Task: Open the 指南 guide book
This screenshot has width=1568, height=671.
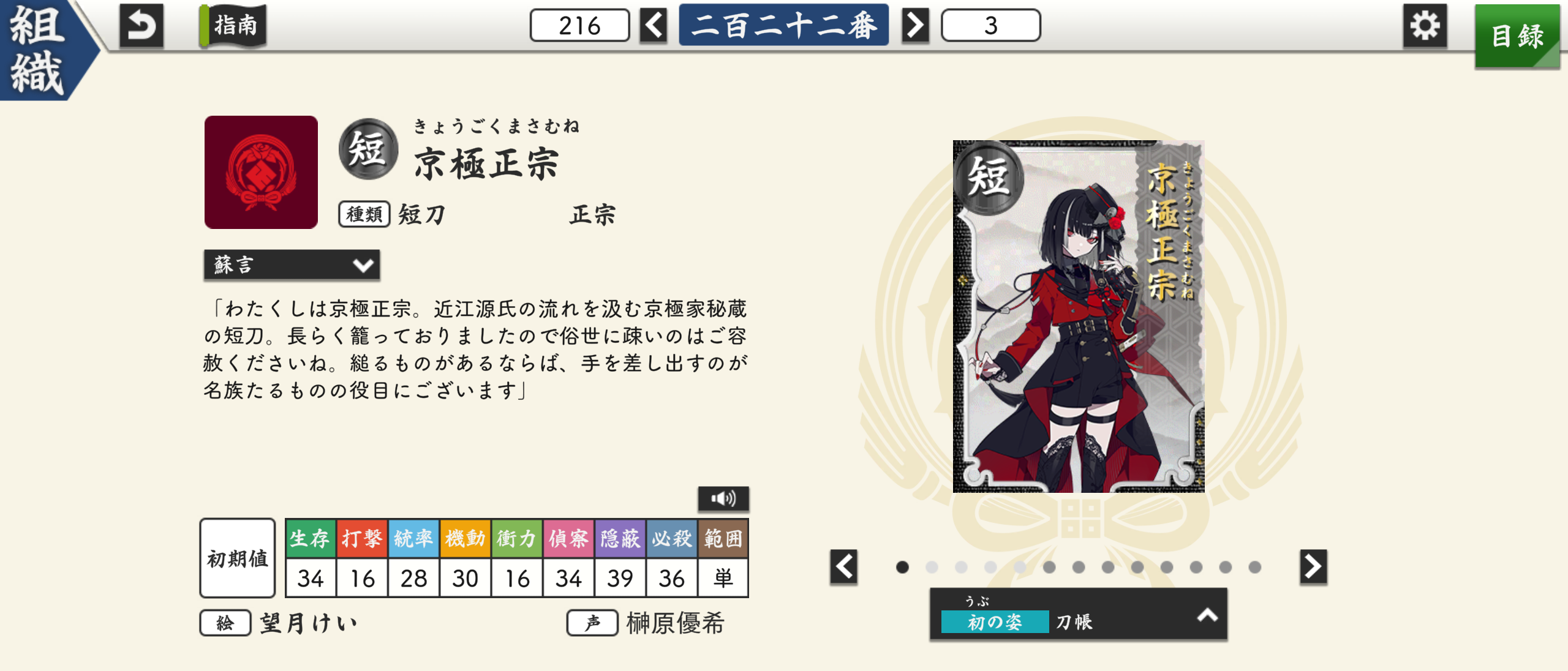Action: (233, 25)
